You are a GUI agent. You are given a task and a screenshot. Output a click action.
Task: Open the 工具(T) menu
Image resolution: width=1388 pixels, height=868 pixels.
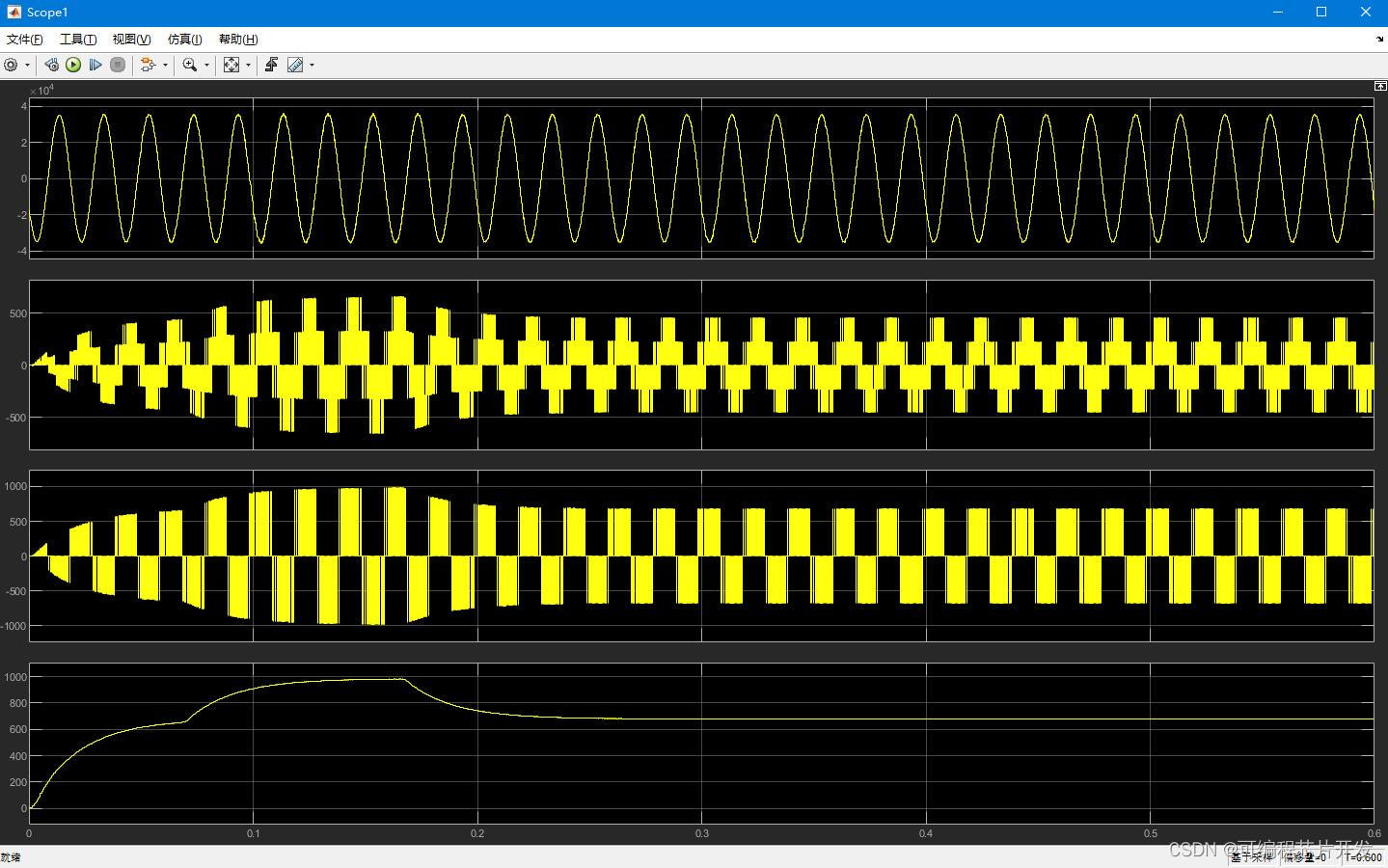coord(78,40)
